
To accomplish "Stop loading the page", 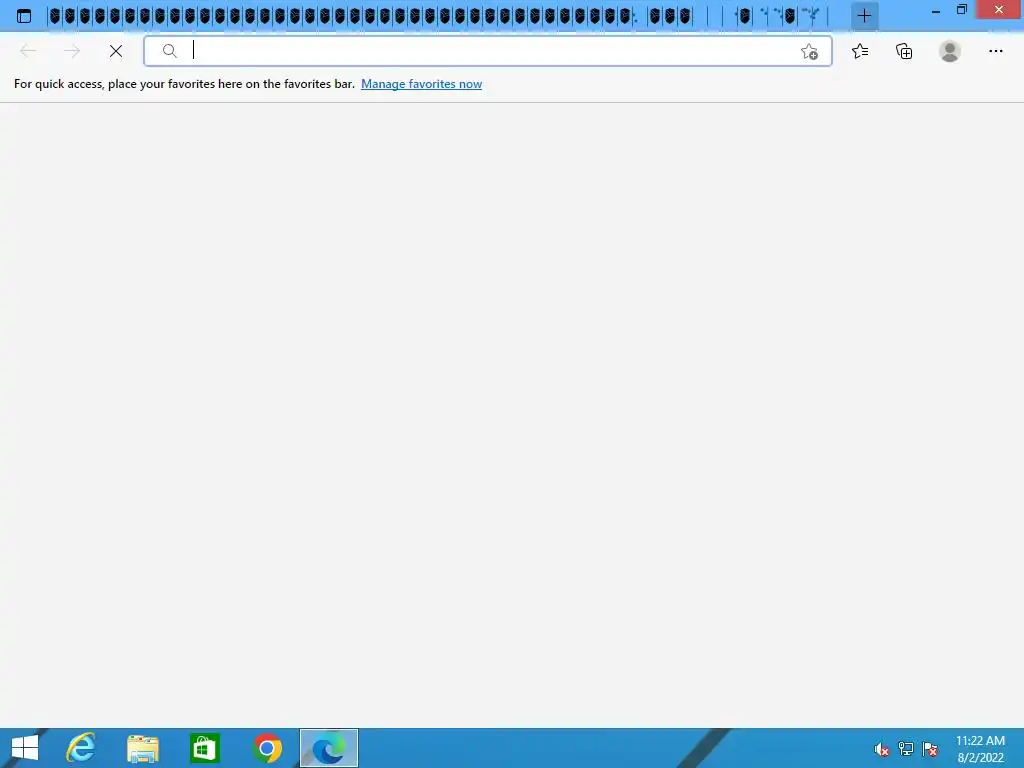I will coord(116,51).
